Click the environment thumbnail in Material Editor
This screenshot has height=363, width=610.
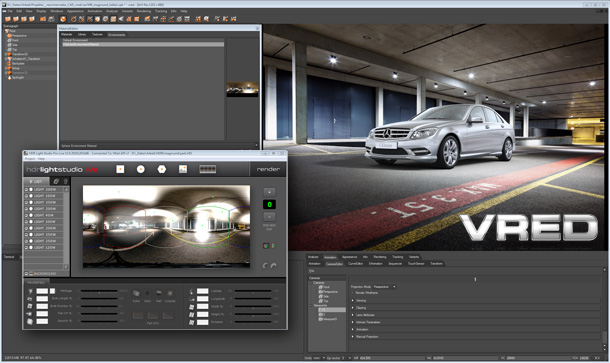coord(242,89)
